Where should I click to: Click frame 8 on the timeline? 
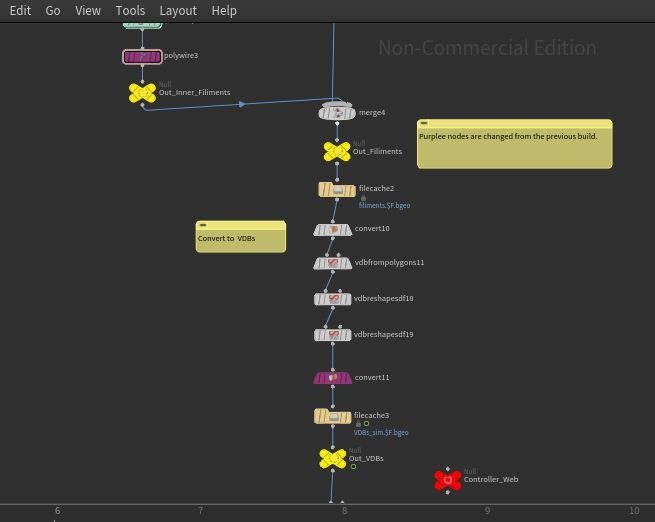click(344, 511)
